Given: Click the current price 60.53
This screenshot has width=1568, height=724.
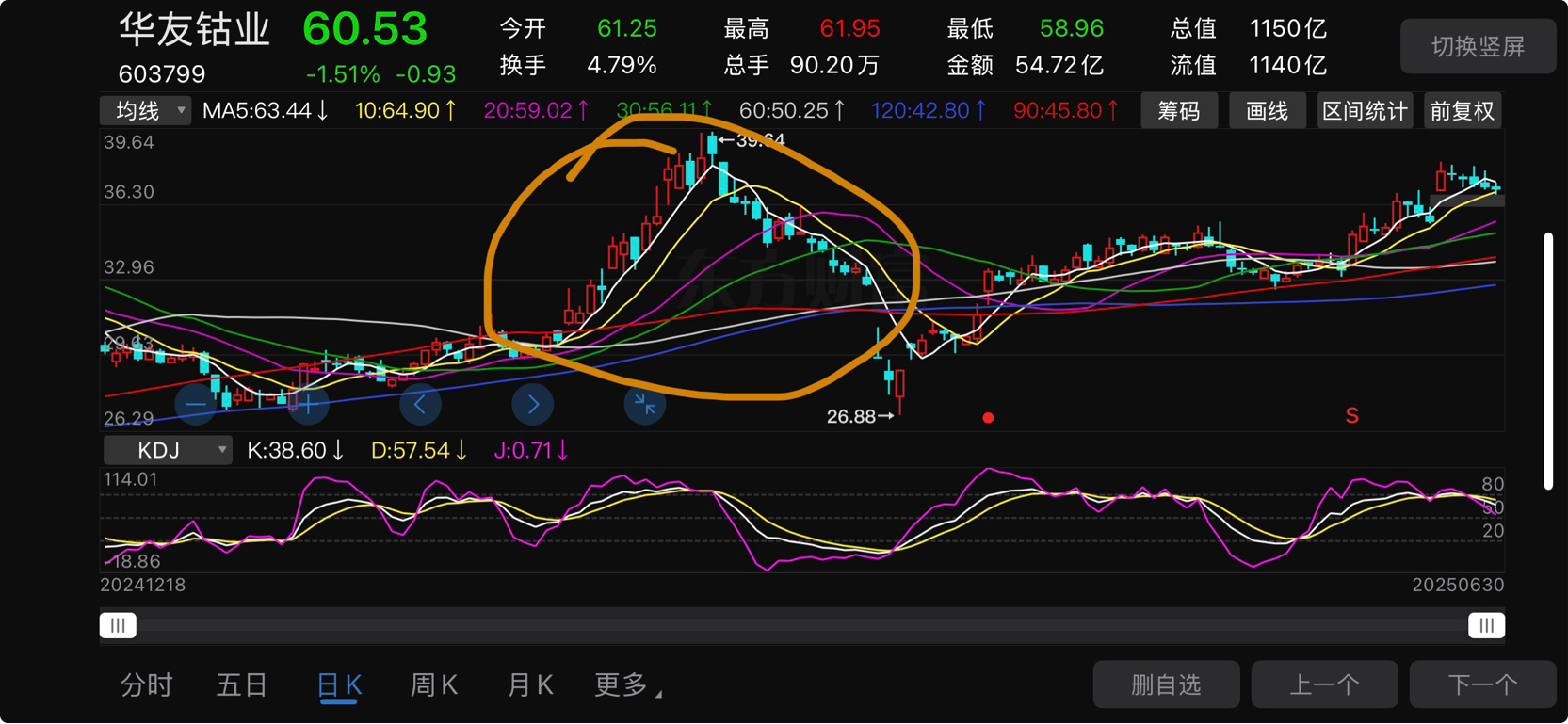Looking at the screenshot, I should click(x=365, y=29).
